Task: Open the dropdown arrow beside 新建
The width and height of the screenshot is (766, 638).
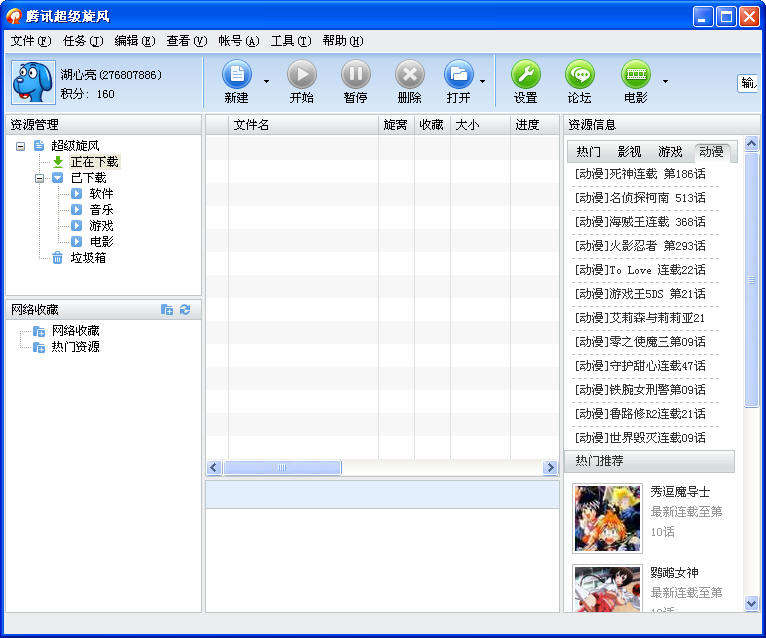Action: tap(266, 82)
